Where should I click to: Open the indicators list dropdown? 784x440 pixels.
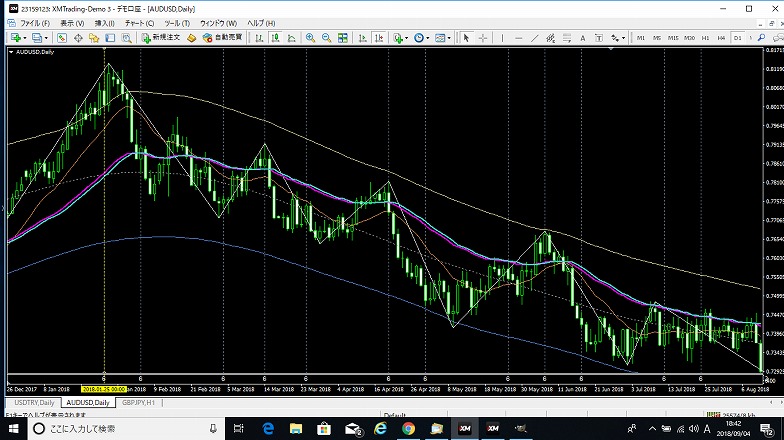(x=407, y=38)
